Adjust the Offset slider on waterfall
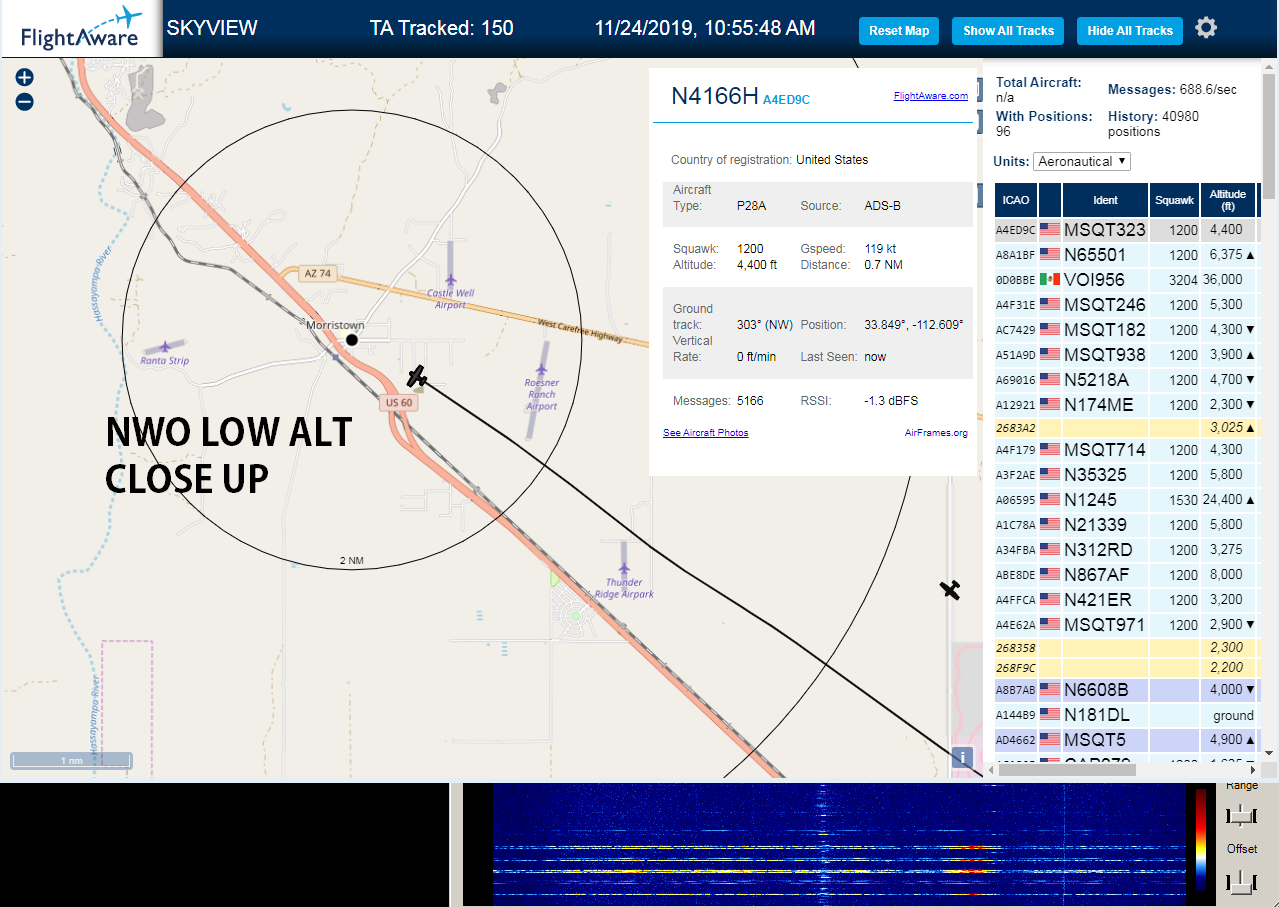The height and width of the screenshot is (907, 1279). 1241,881
